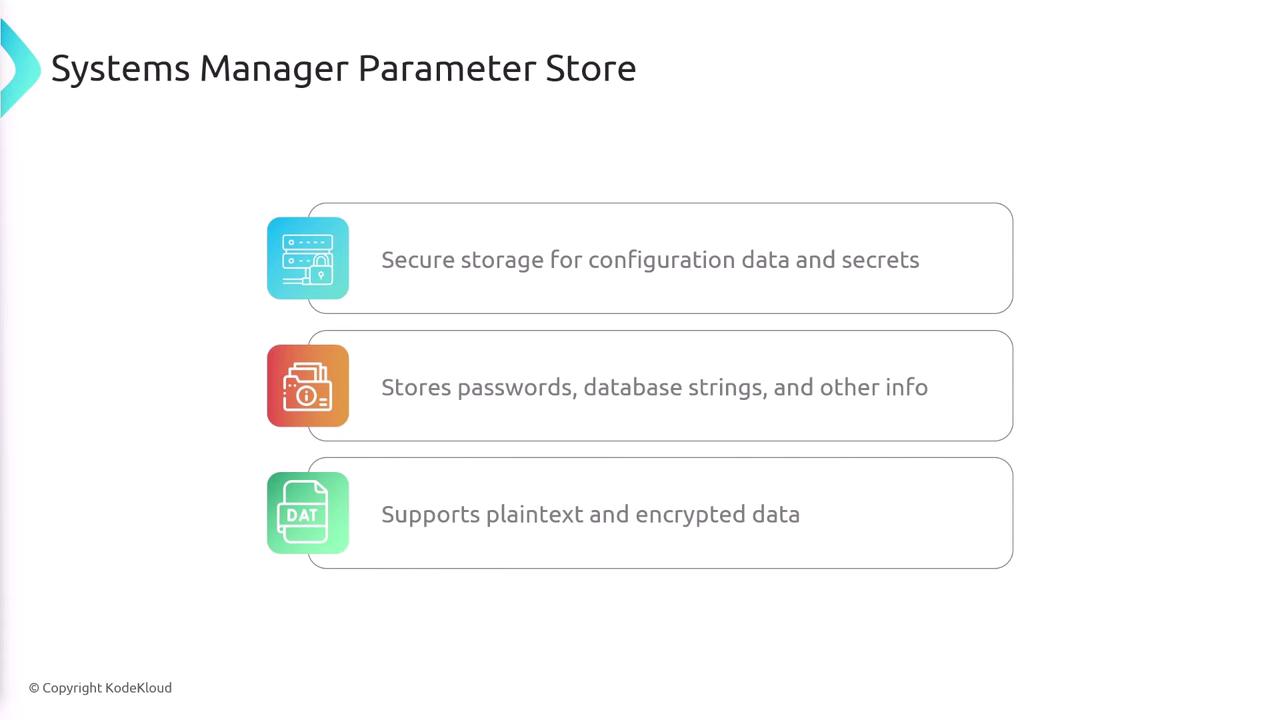
Task: Click the word "database" in second card
Action: [631, 387]
